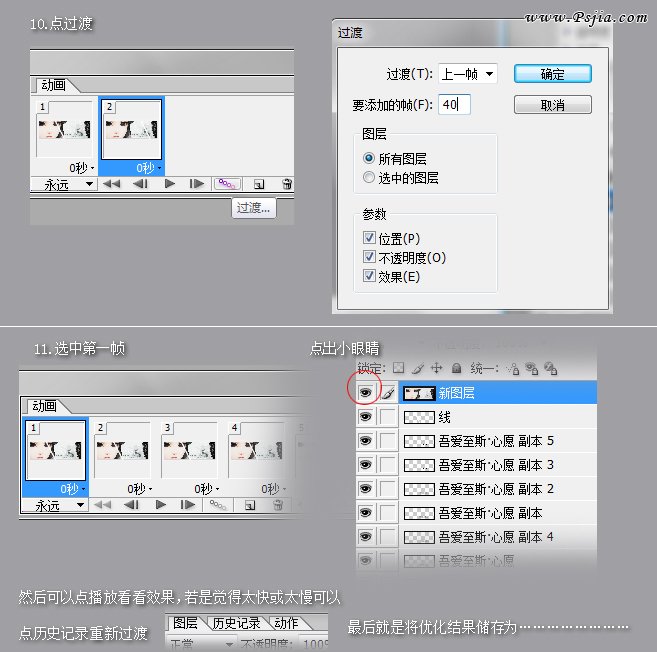This screenshot has height=652, width=657.
Task: Click the 取消 button
Action: click(553, 104)
